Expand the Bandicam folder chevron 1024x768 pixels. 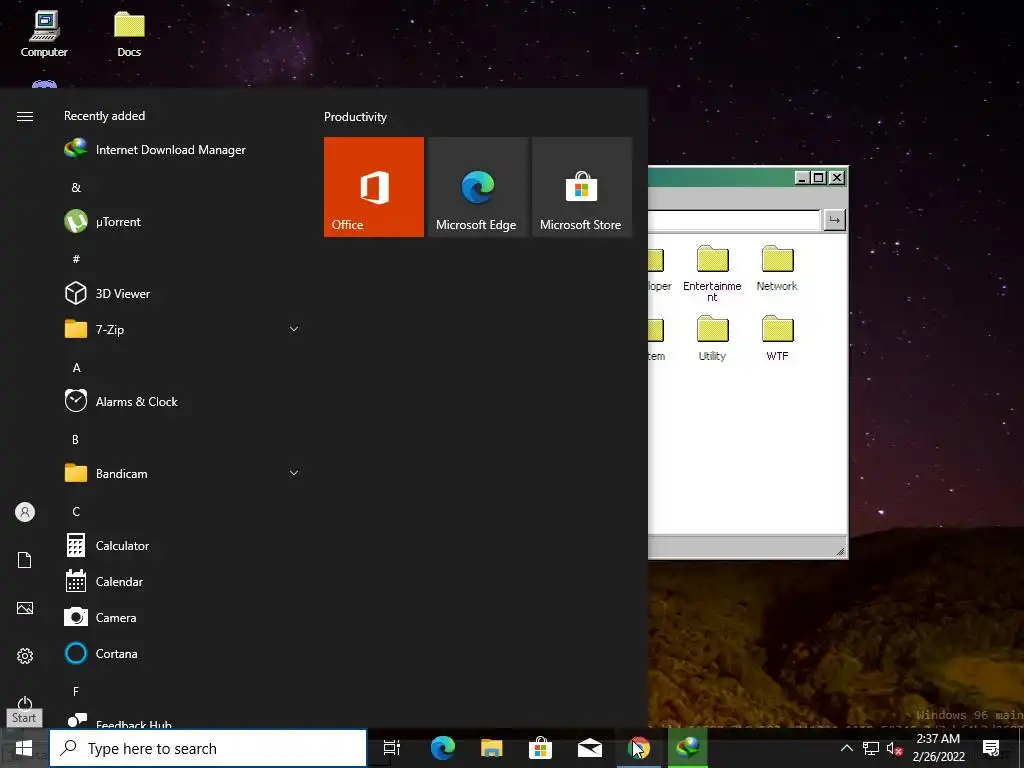coord(294,473)
